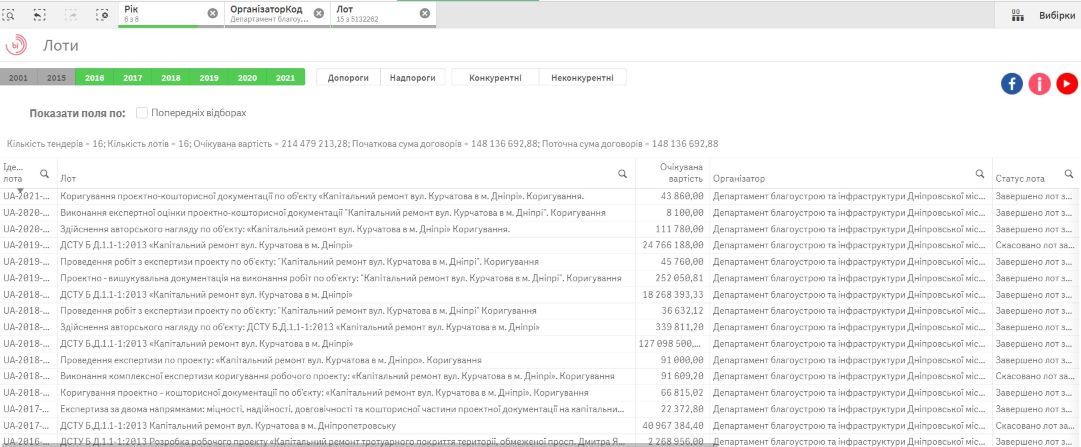Clear all selections
The width and height of the screenshot is (1081, 447).
click(102, 14)
